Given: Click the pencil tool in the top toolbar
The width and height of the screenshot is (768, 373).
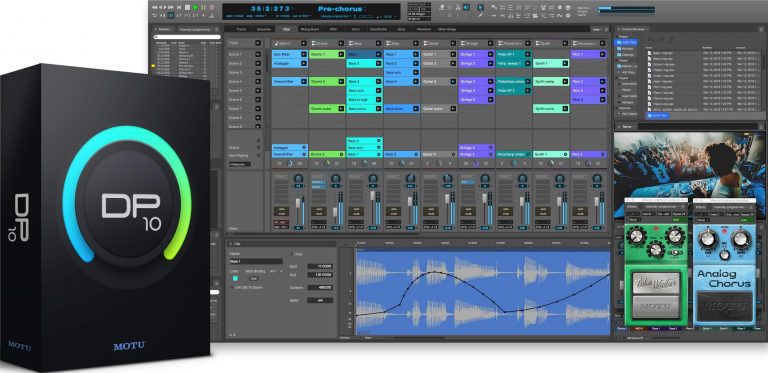Looking at the screenshot, I should coord(480,16).
